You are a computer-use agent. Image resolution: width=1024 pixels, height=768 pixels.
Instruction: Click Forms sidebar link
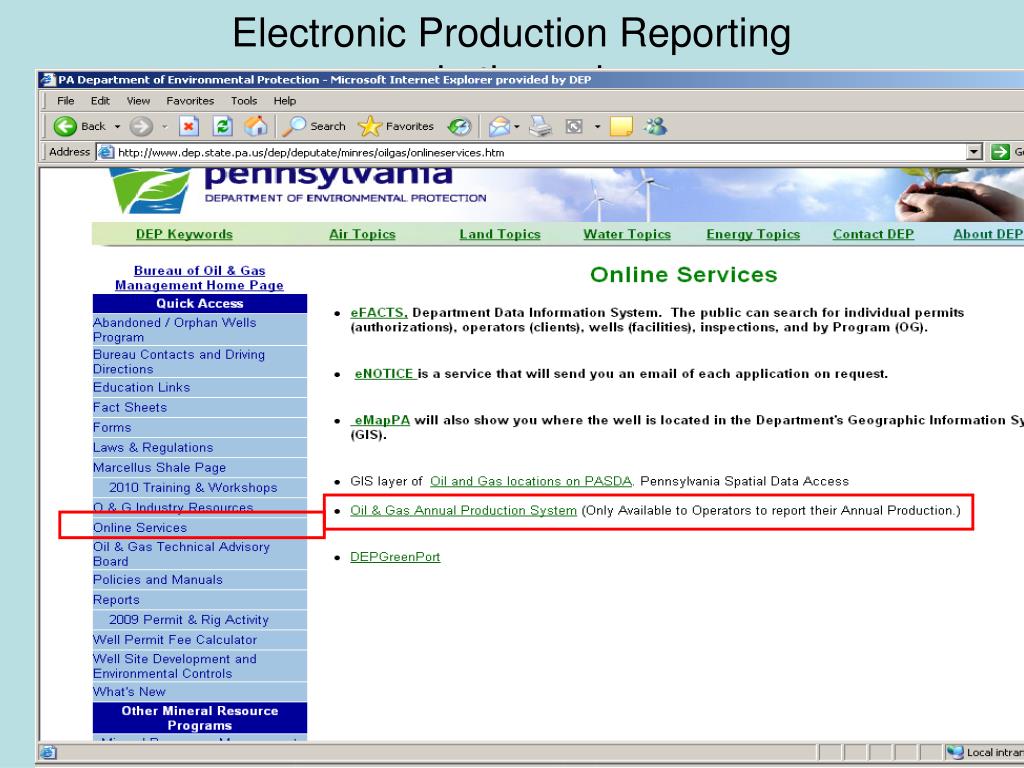tap(112, 427)
